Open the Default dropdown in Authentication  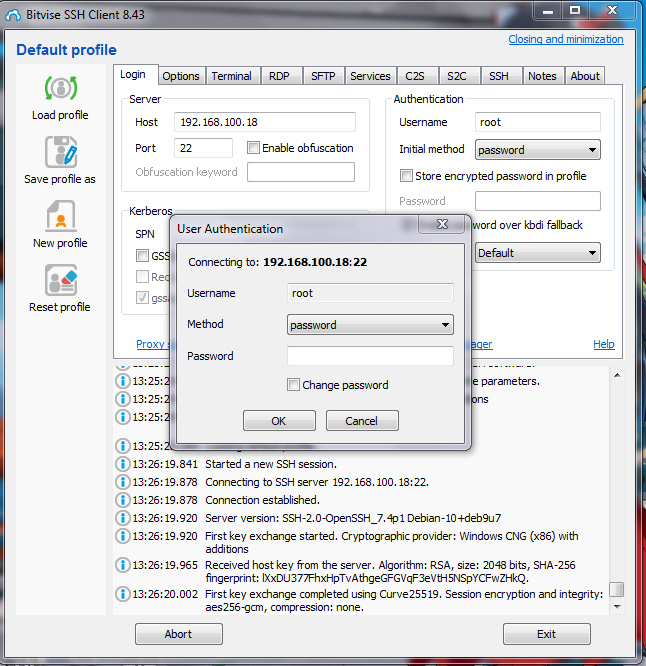click(x=537, y=253)
